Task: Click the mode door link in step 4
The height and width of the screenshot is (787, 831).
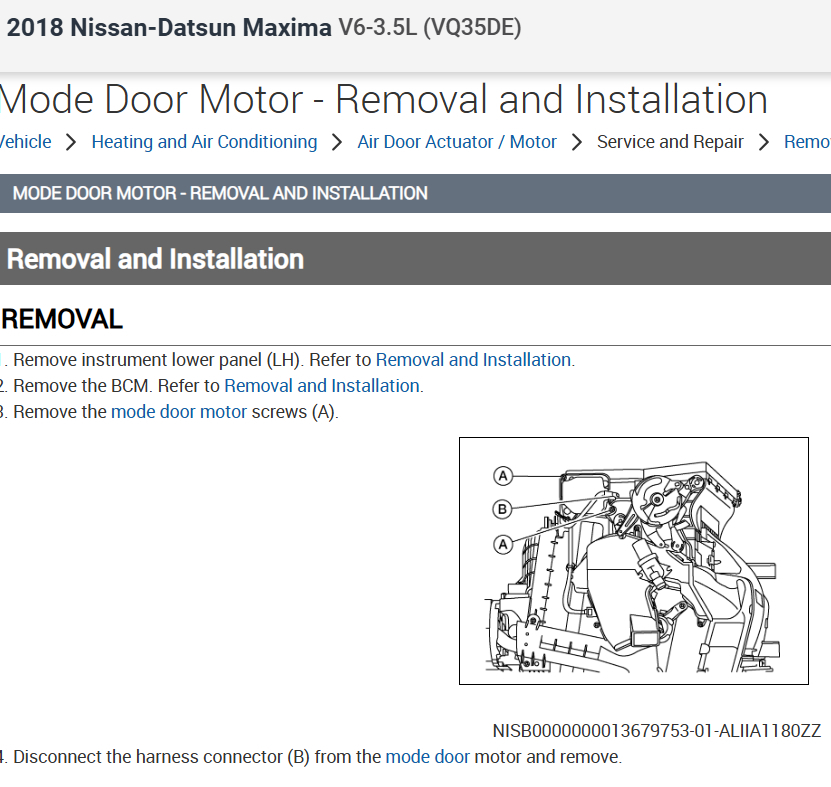Action: point(428,757)
